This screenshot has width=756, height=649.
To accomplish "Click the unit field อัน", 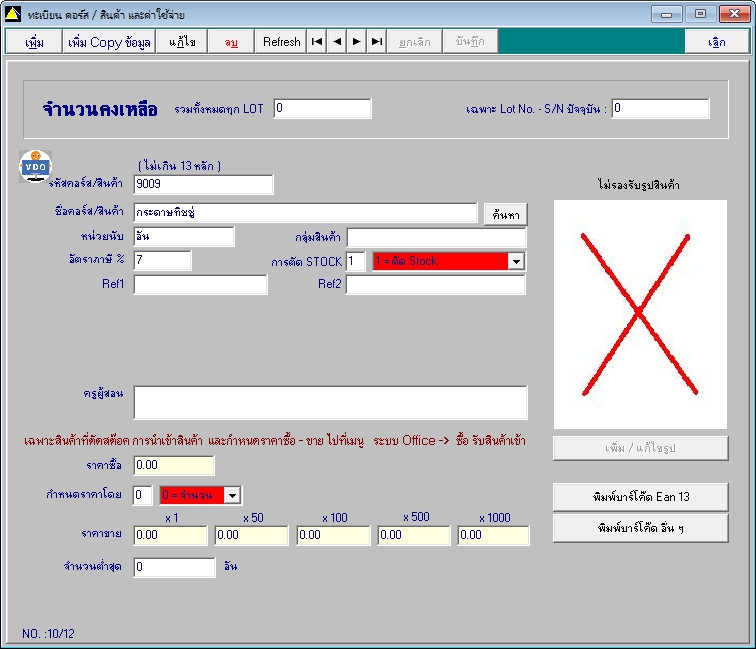I will pos(184,236).
